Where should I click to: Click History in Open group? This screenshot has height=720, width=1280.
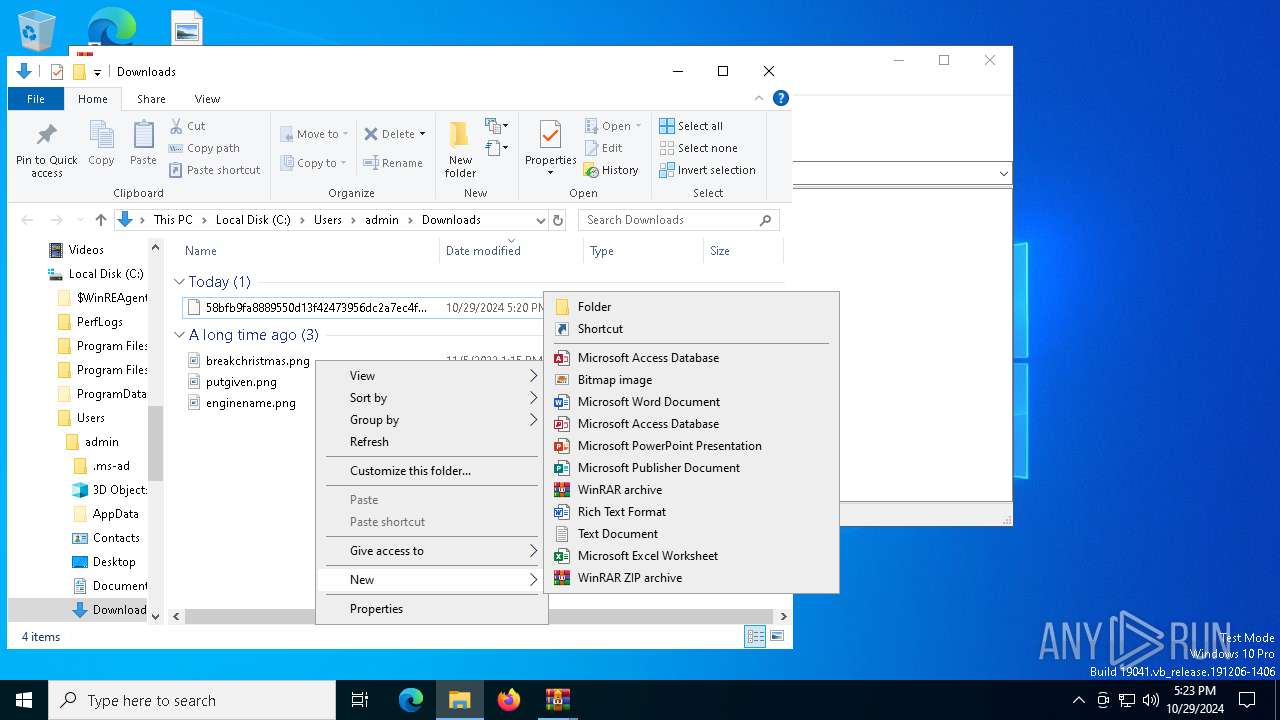pos(611,170)
